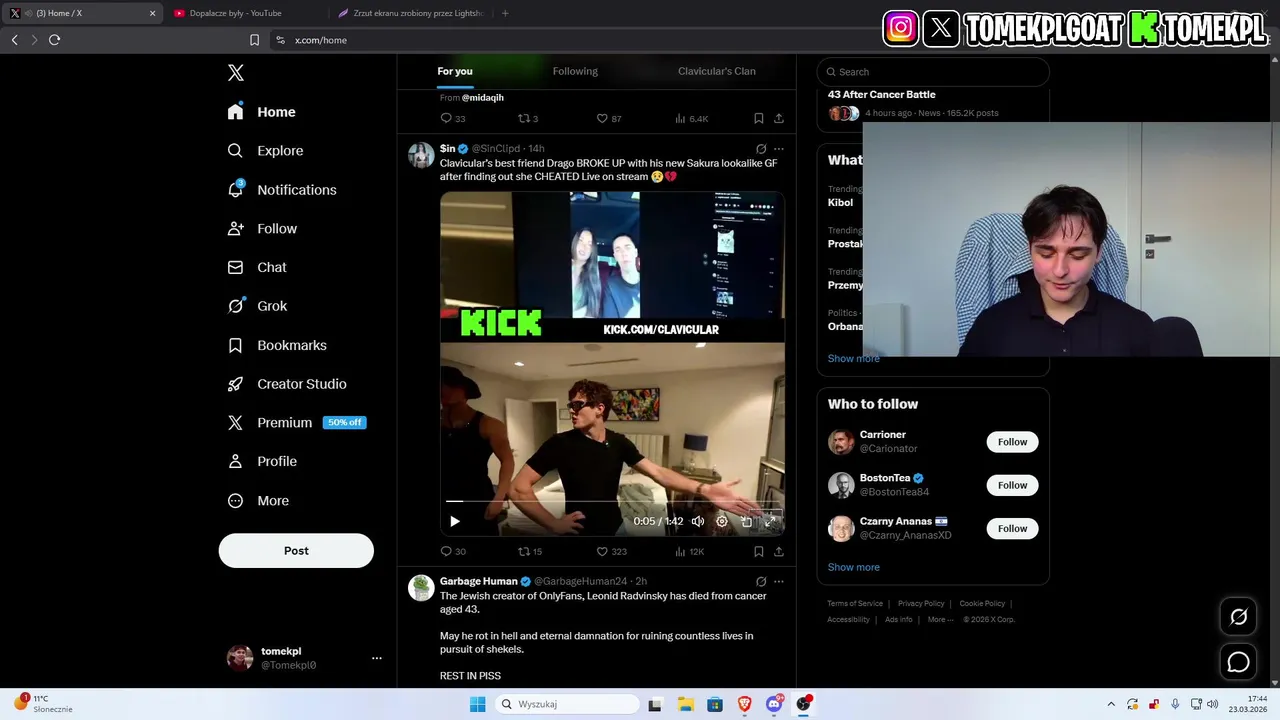Reload the page in browser toolbar
Viewport: 1280px width, 720px height.
click(55, 40)
